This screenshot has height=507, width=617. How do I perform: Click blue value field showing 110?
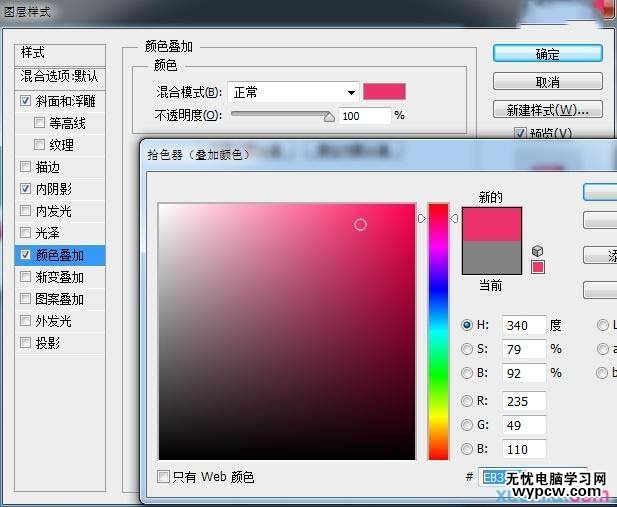pos(524,449)
